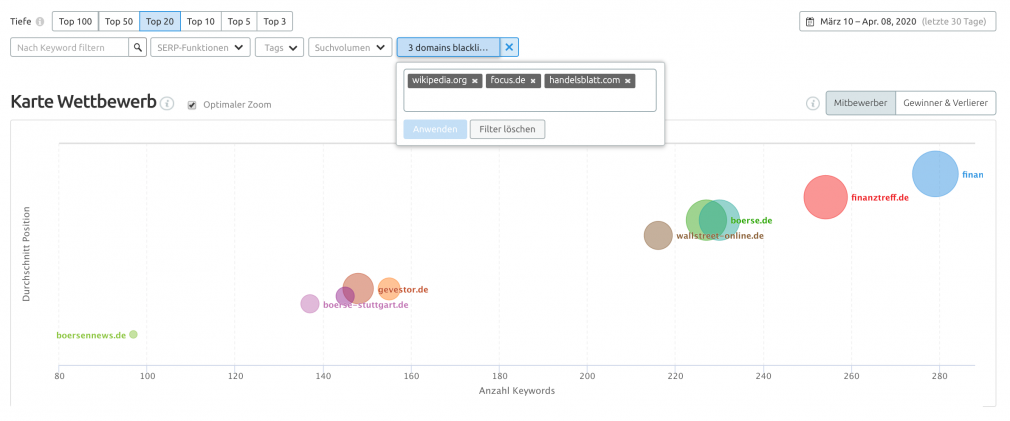Click the light pink boerse-stuttgart.de bubble
This screenshot has width=1010, height=421.
(x=310, y=303)
